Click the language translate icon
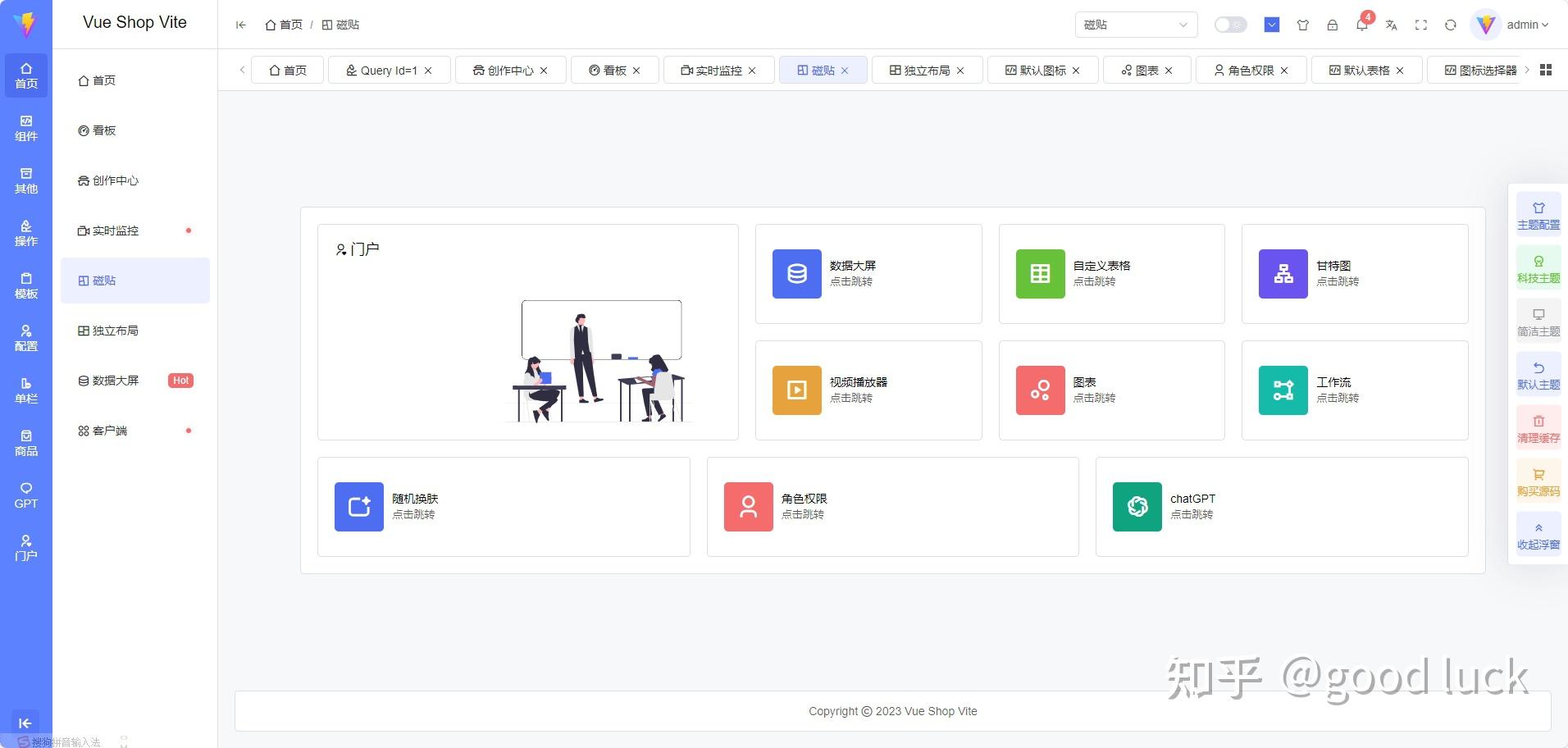The image size is (1568, 748). pyautogui.click(x=1391, y=25)
